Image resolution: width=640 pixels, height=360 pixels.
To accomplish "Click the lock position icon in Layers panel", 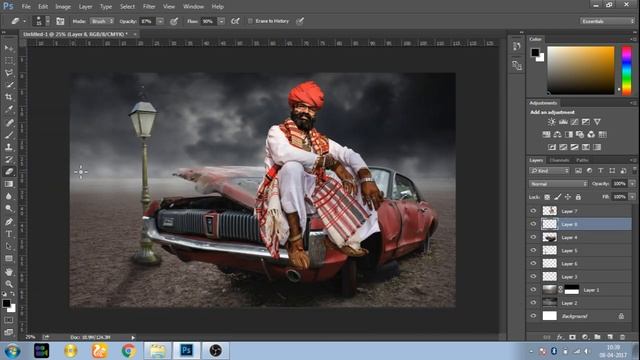I will (x=568, y=197).
